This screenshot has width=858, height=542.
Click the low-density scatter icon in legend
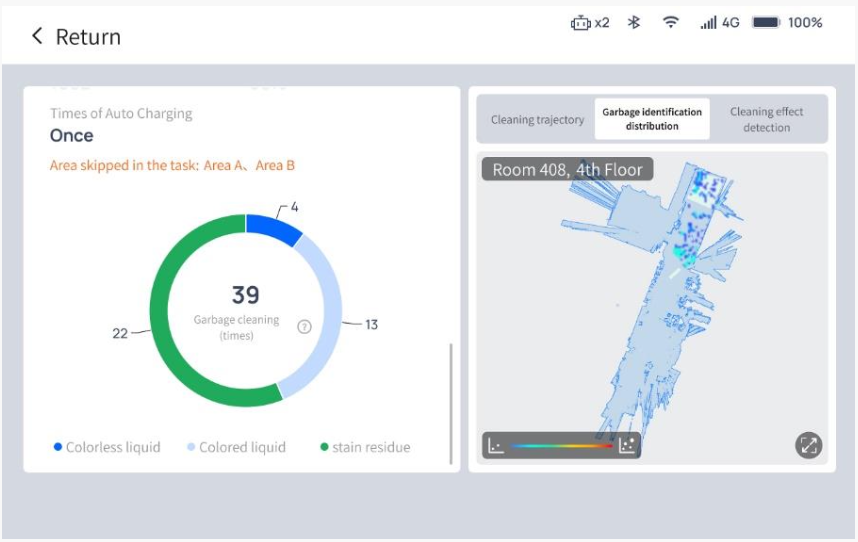tap(495, 446)
